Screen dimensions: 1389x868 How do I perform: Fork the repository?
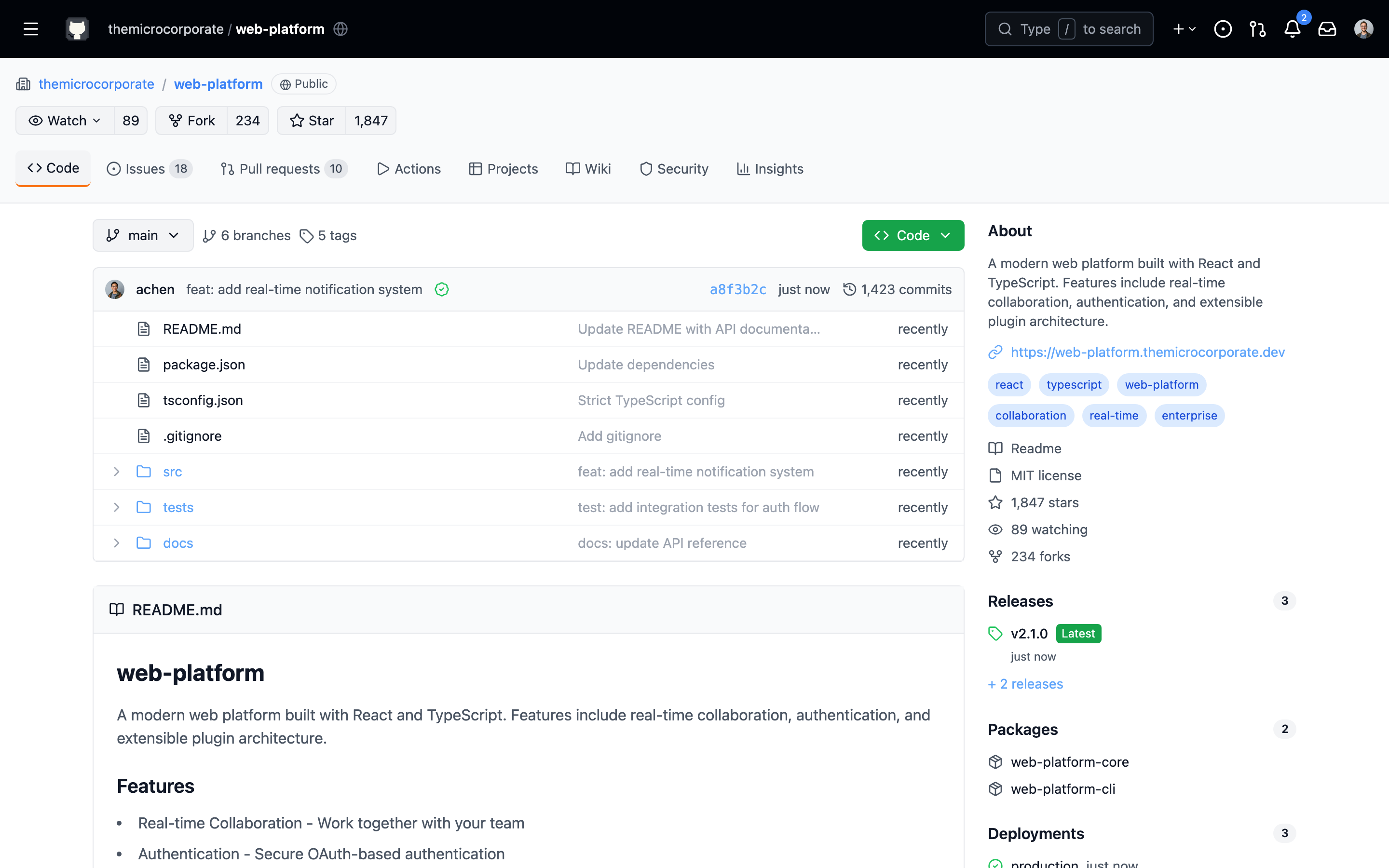[191, 121]
